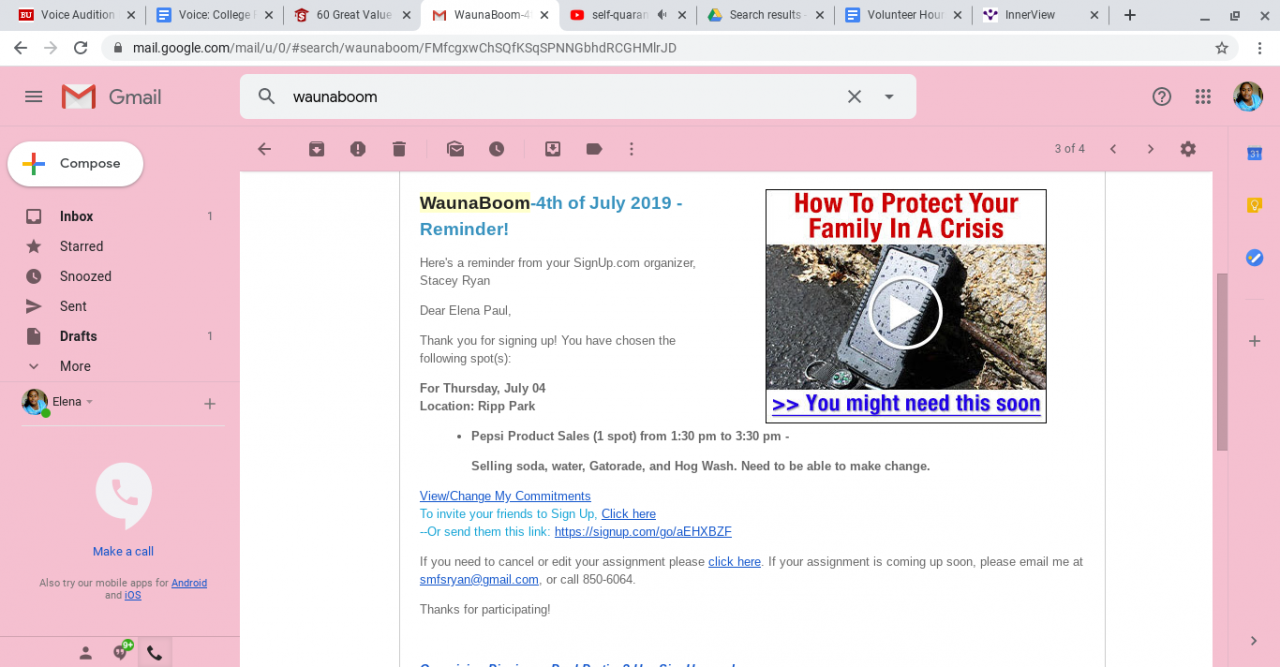Get add-ons with the plus icon
The image size is (1280, 667).
(1254, 341)
